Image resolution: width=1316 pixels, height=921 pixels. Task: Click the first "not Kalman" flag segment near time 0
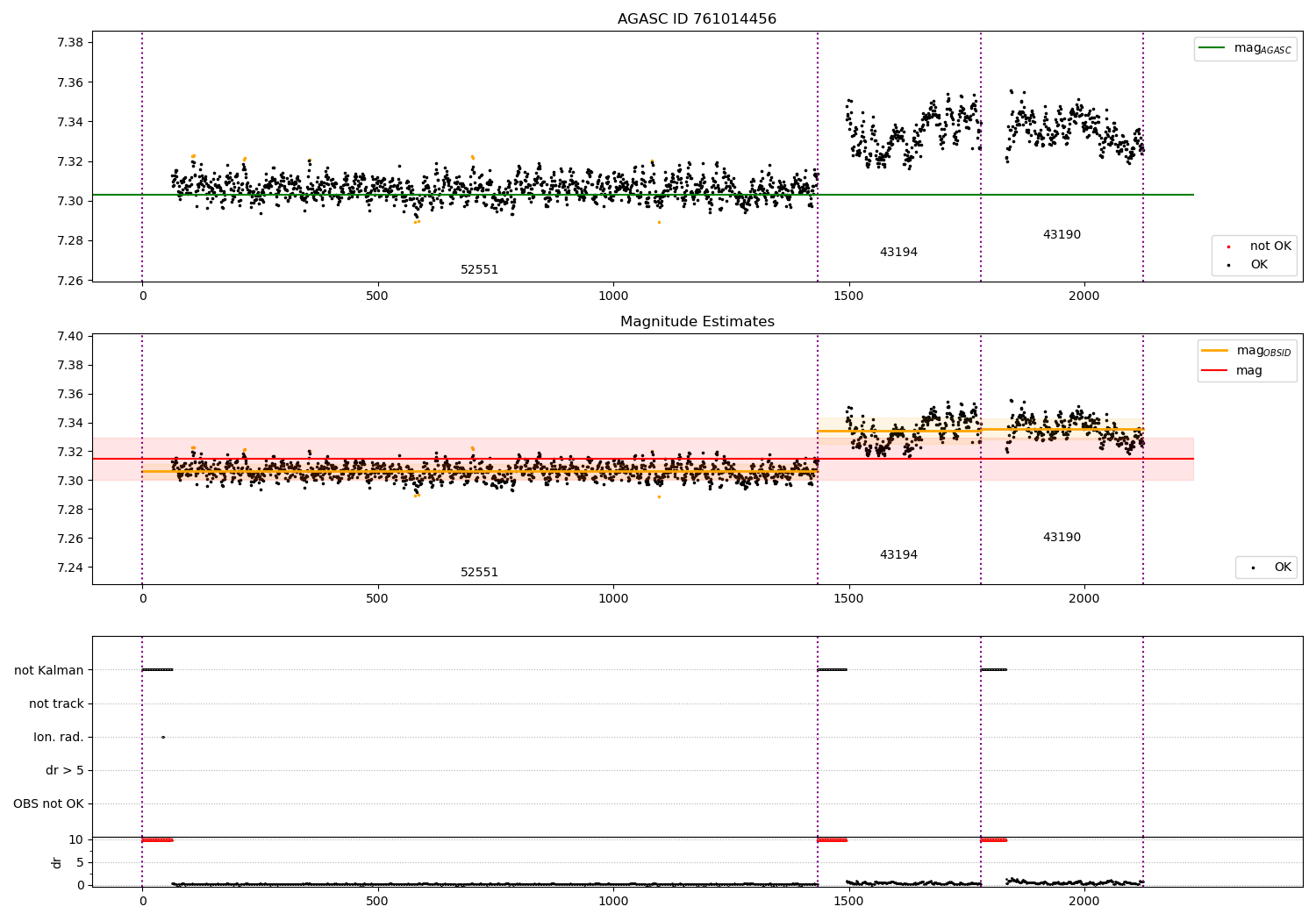coord(158,670)
